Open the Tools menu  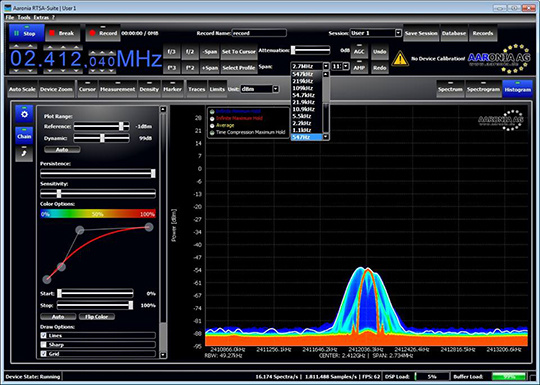24,17
